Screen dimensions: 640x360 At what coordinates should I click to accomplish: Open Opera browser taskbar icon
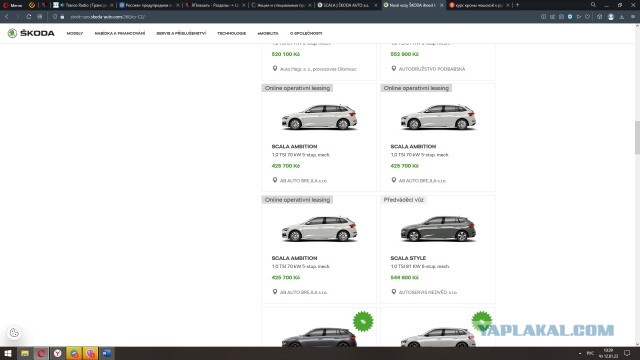41,353
